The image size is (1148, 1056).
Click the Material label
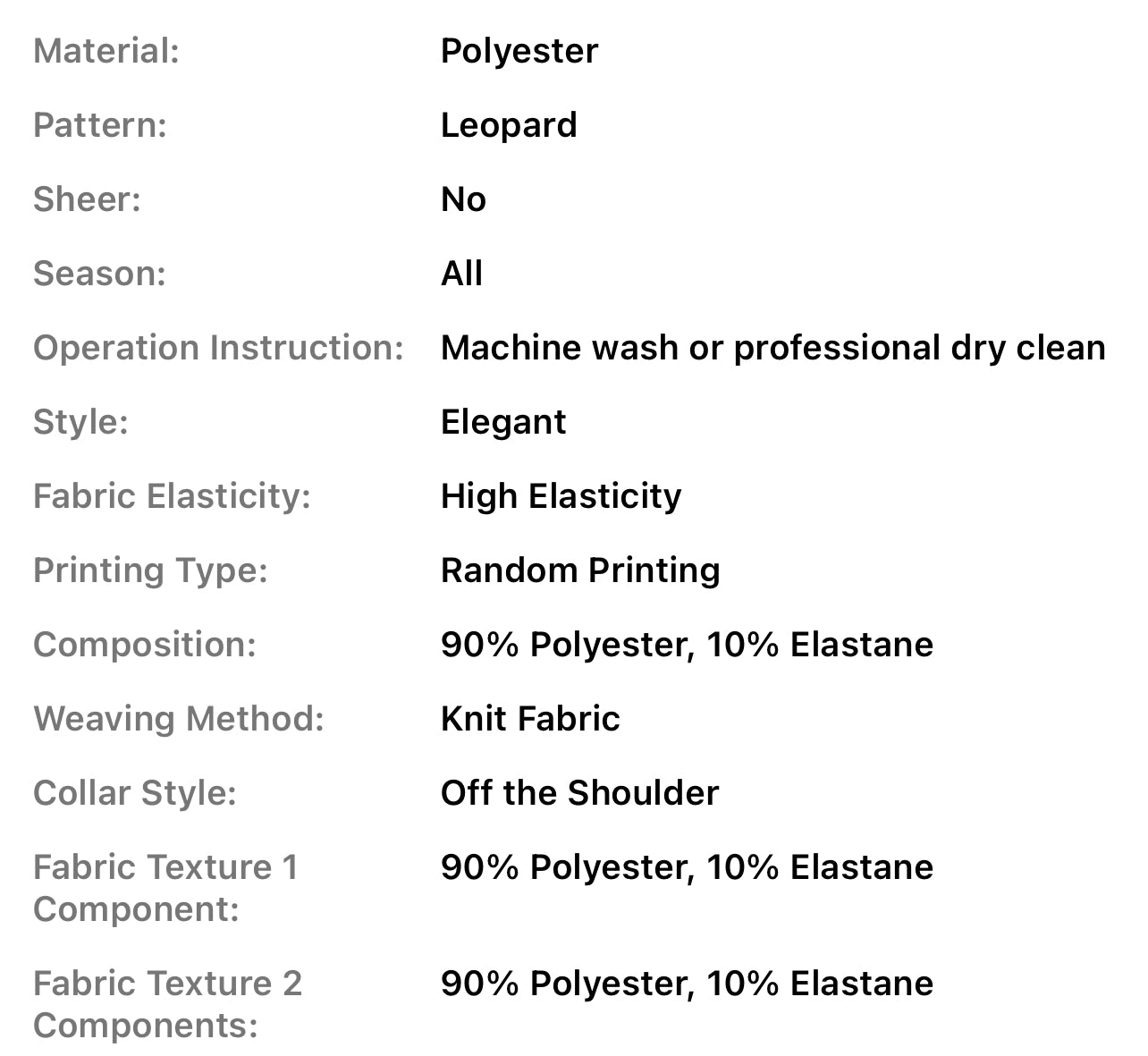pos(106,51)
